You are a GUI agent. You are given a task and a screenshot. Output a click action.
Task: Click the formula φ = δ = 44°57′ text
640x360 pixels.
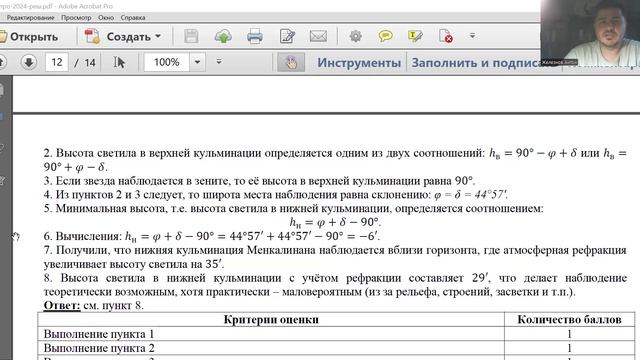[x=471, y=195]
